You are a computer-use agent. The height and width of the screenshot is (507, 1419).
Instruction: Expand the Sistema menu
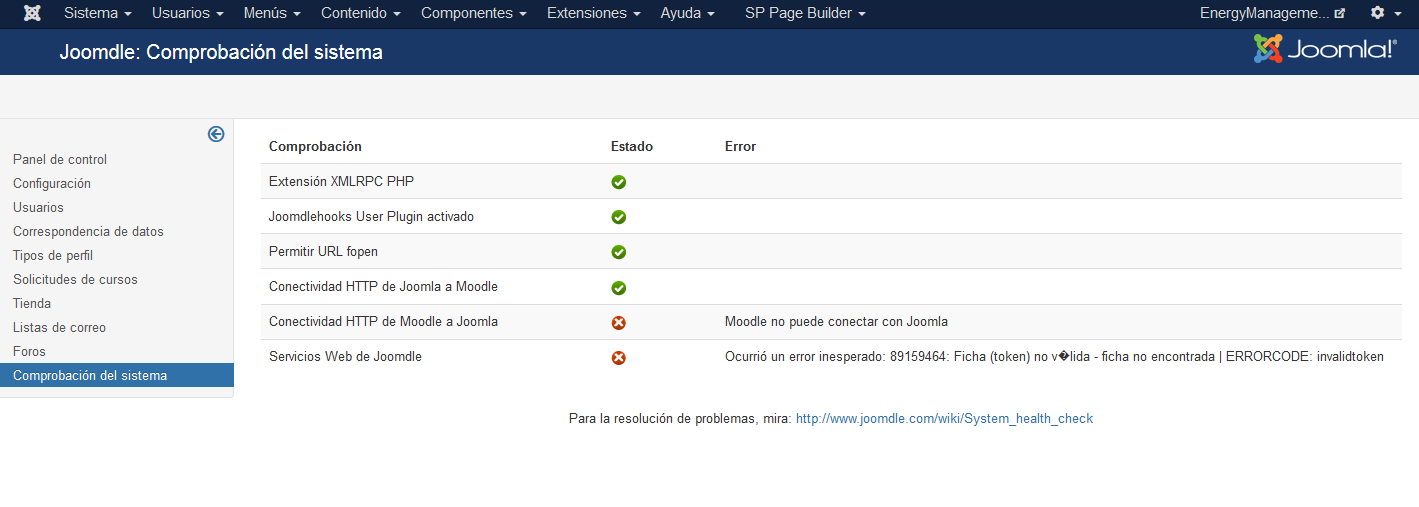coord(97,13)
